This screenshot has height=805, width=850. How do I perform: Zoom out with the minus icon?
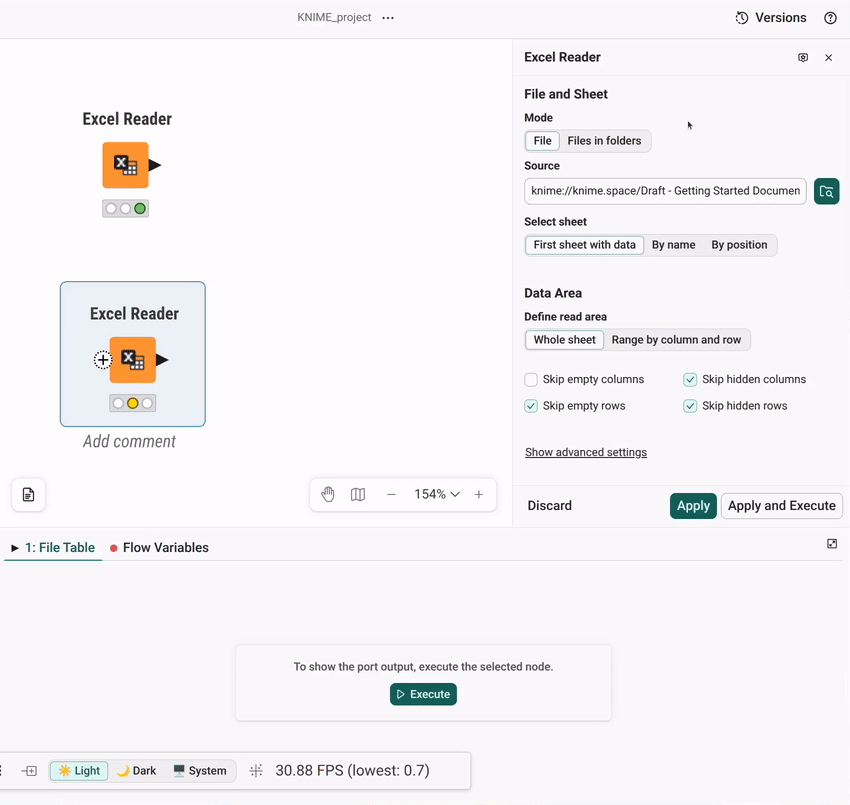click(391, 494)
